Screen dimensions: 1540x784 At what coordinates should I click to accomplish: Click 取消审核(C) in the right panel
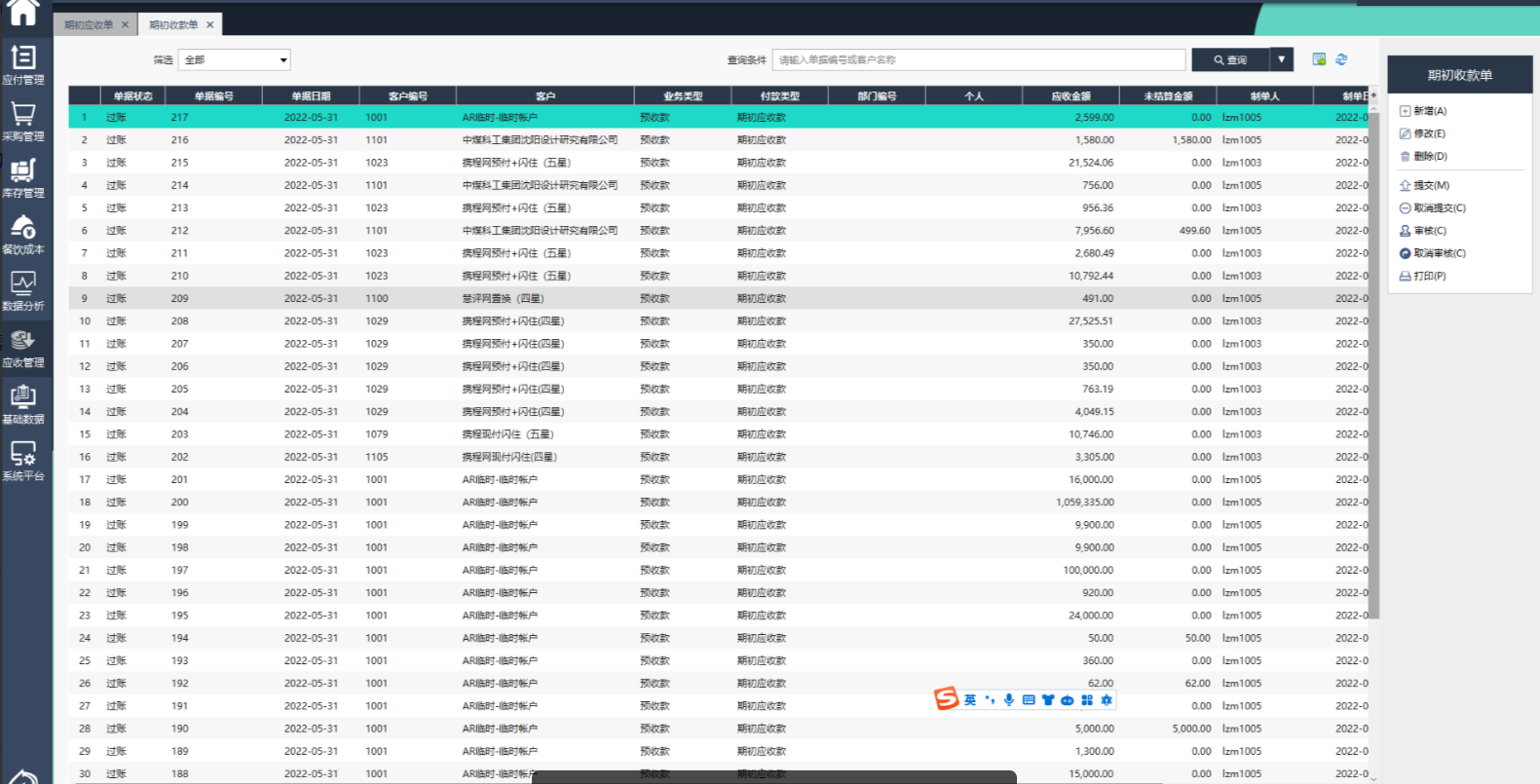coord(1439,253)
